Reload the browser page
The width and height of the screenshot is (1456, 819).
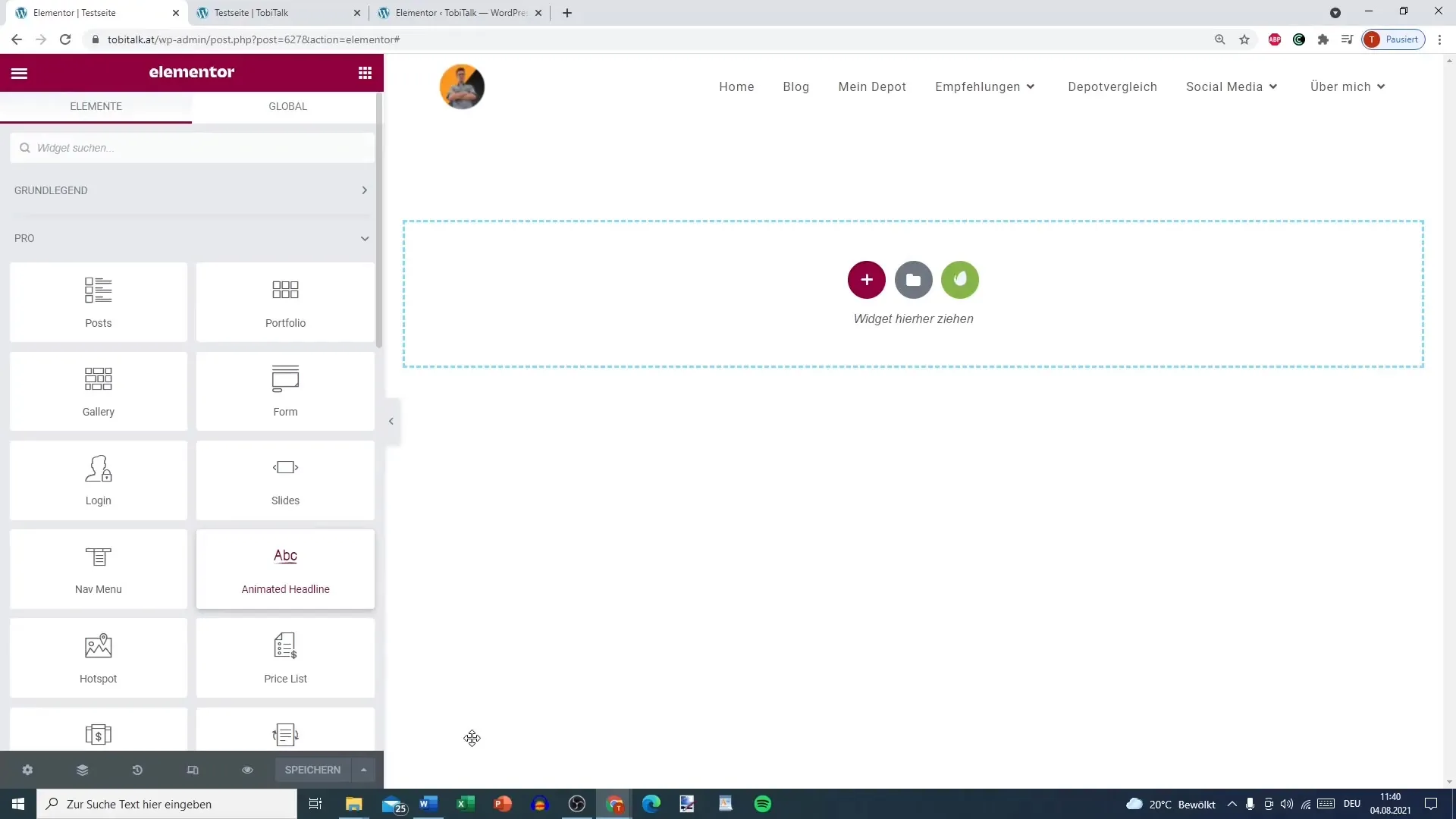[65, 39]
